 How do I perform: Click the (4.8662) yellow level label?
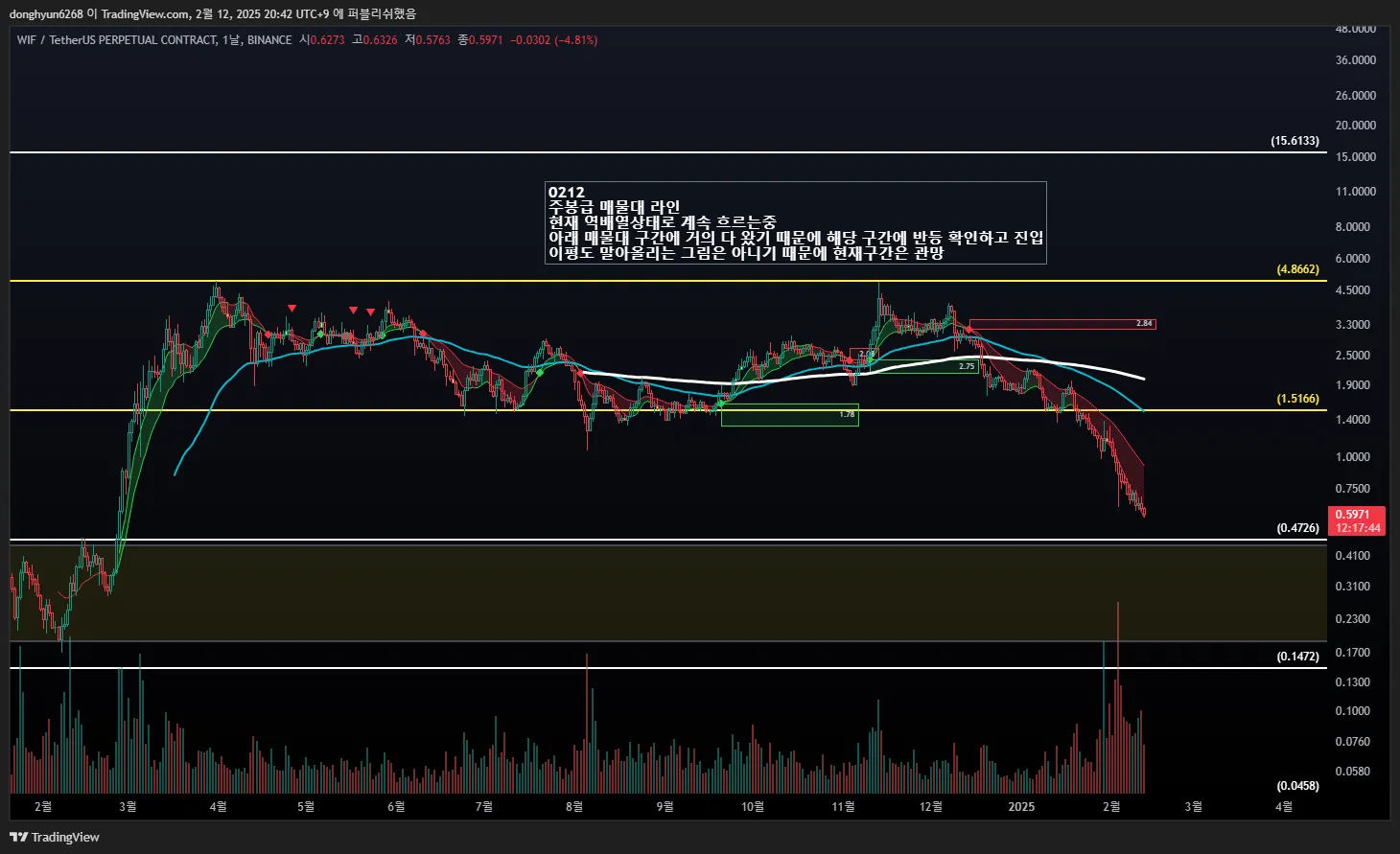click(1297, 269)
